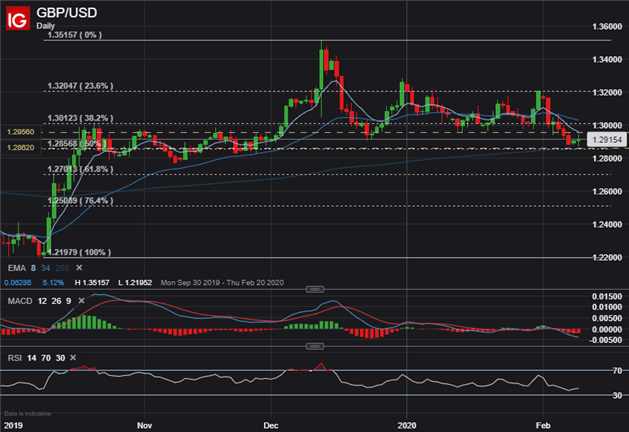Select Fibonacci label 1.25089 (76.4%)

click(x=80, y=201)
